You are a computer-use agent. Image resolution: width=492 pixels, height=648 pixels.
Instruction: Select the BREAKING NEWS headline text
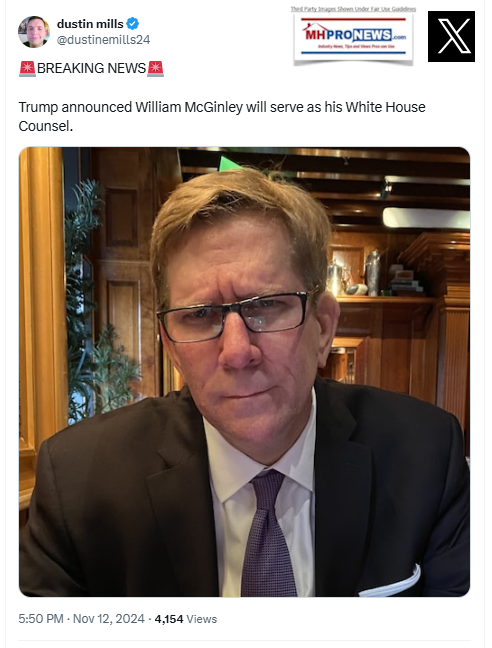point(91,68)
